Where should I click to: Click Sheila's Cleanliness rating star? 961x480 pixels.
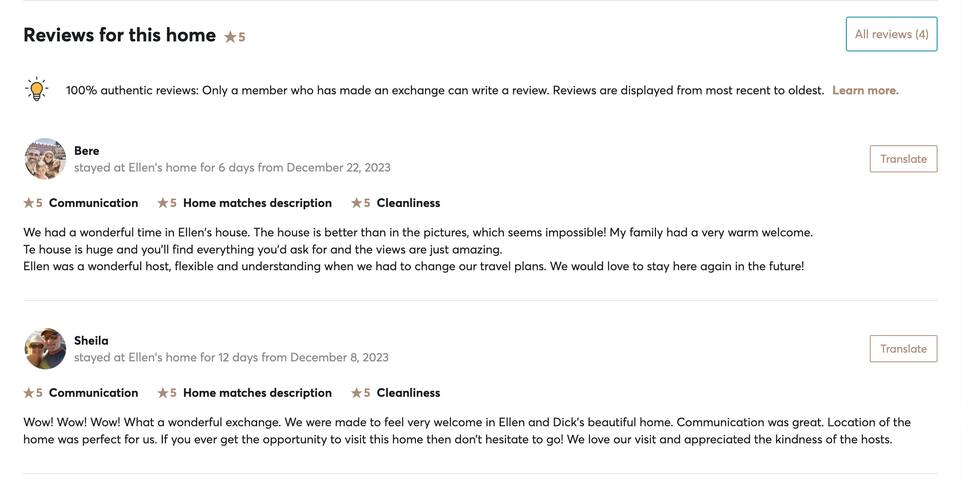[356, 393]
